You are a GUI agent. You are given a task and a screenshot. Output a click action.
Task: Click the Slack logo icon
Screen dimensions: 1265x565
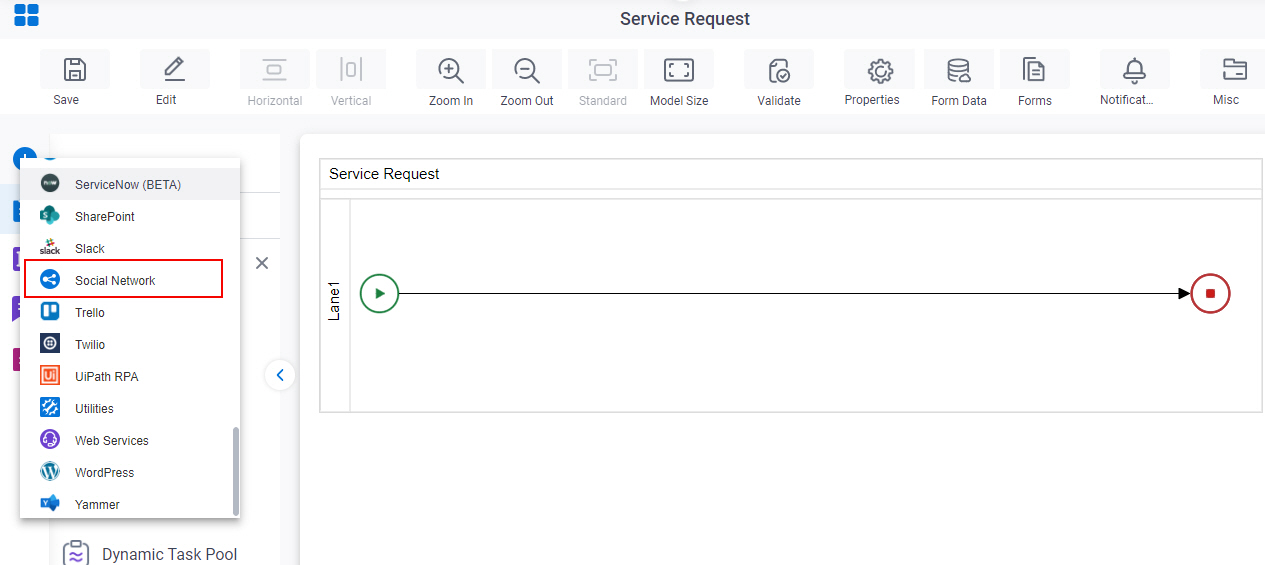pyautogui.click(x=50, y=248)
